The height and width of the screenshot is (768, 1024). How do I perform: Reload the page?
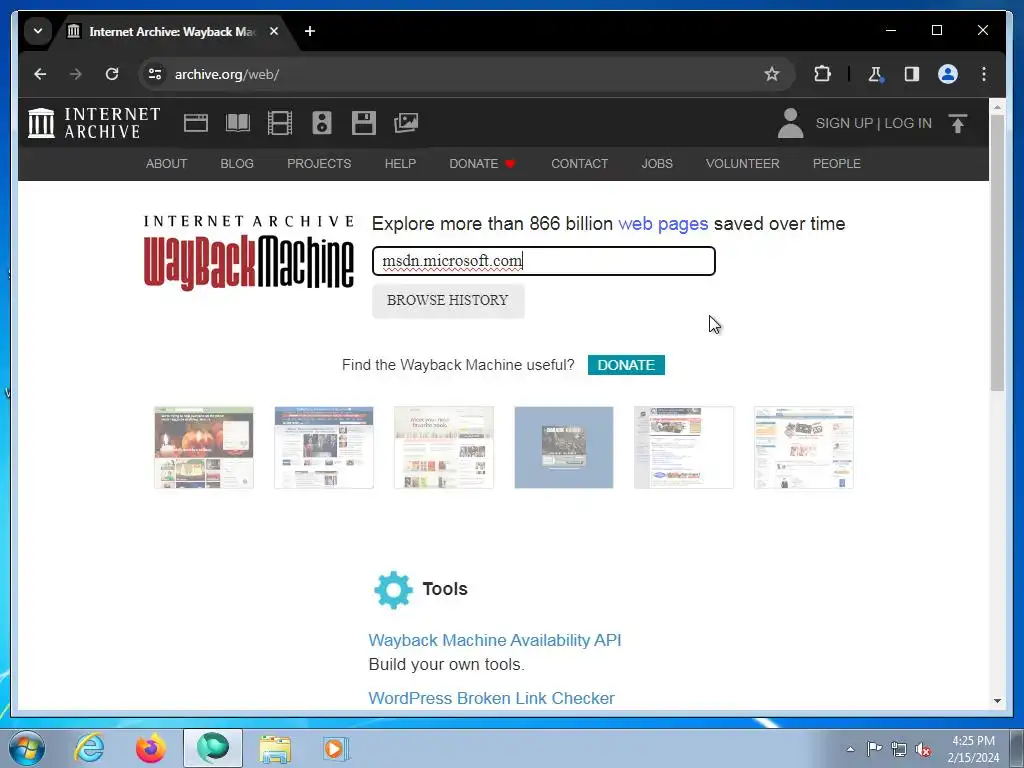coord(112,74)
